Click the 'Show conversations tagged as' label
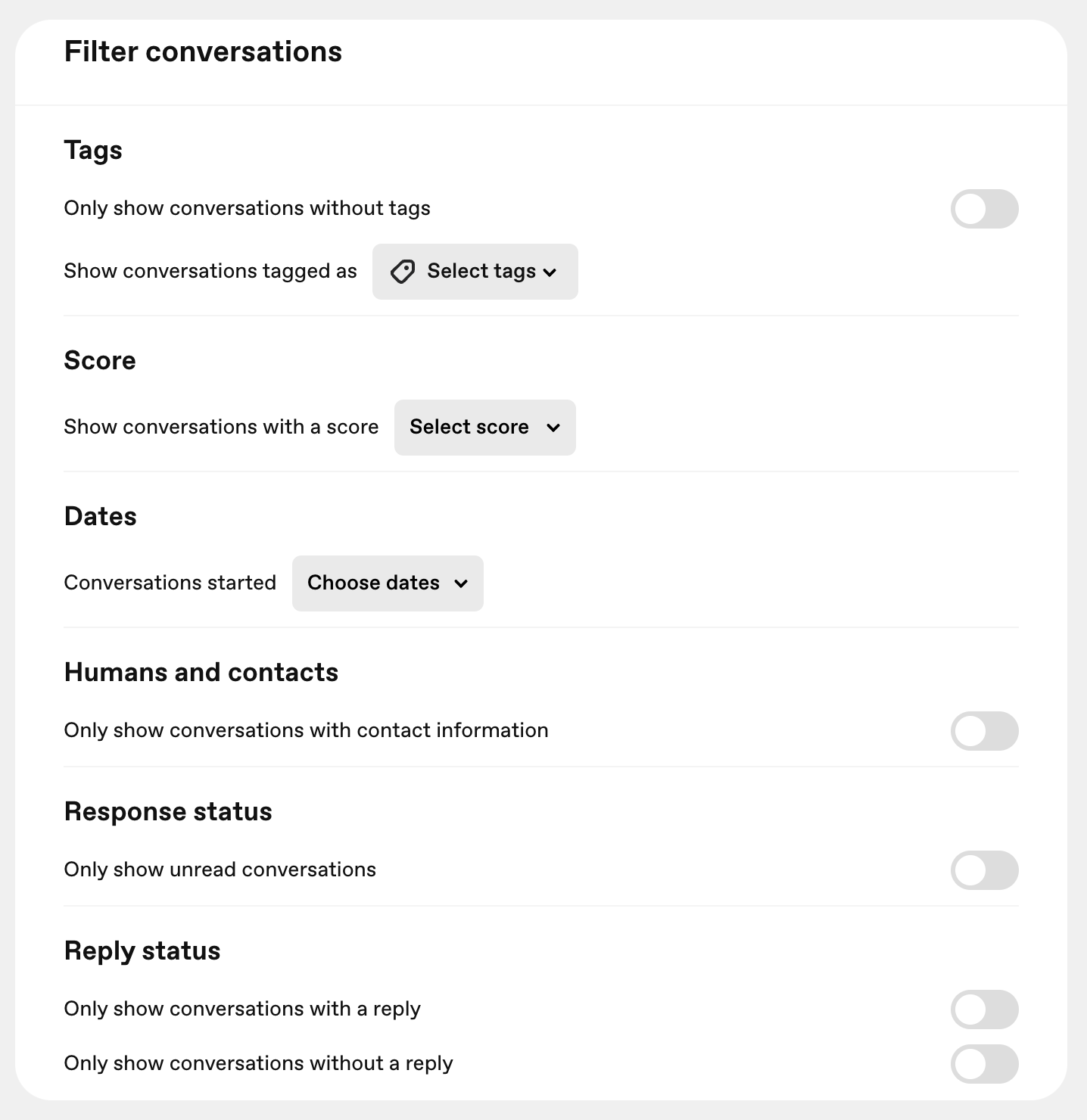This screenshot has height=1120, width=1087. pyautogui.click(x=210, y=271)
